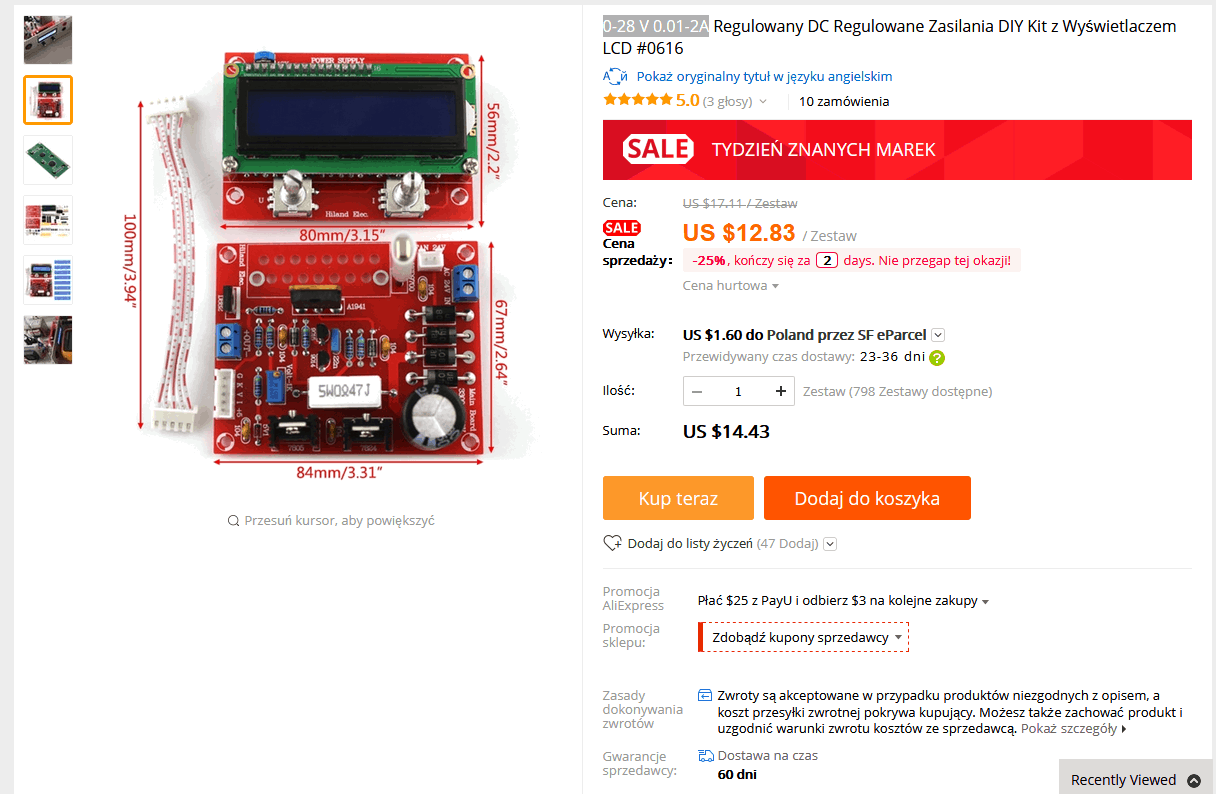Click the quantity input field
The image size is (1216, 794).
pyautogui.click(x=739, y=391)
